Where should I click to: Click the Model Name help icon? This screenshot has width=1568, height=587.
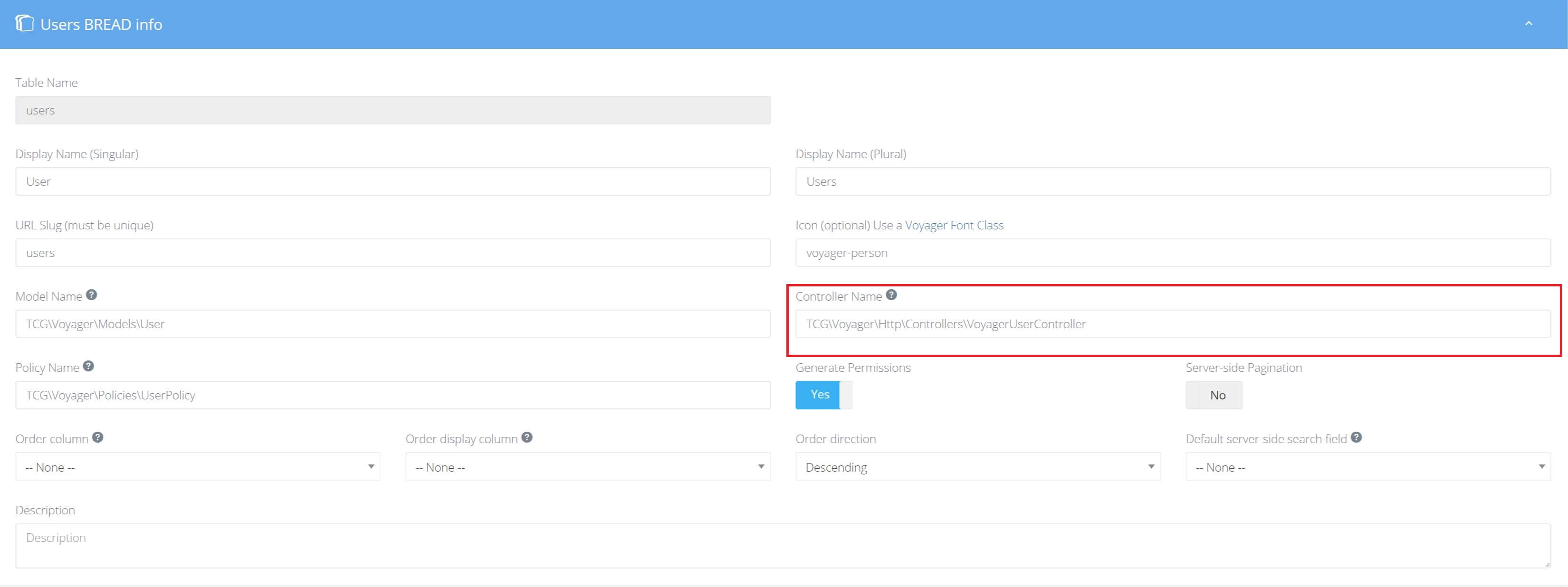tap(91, 295)
